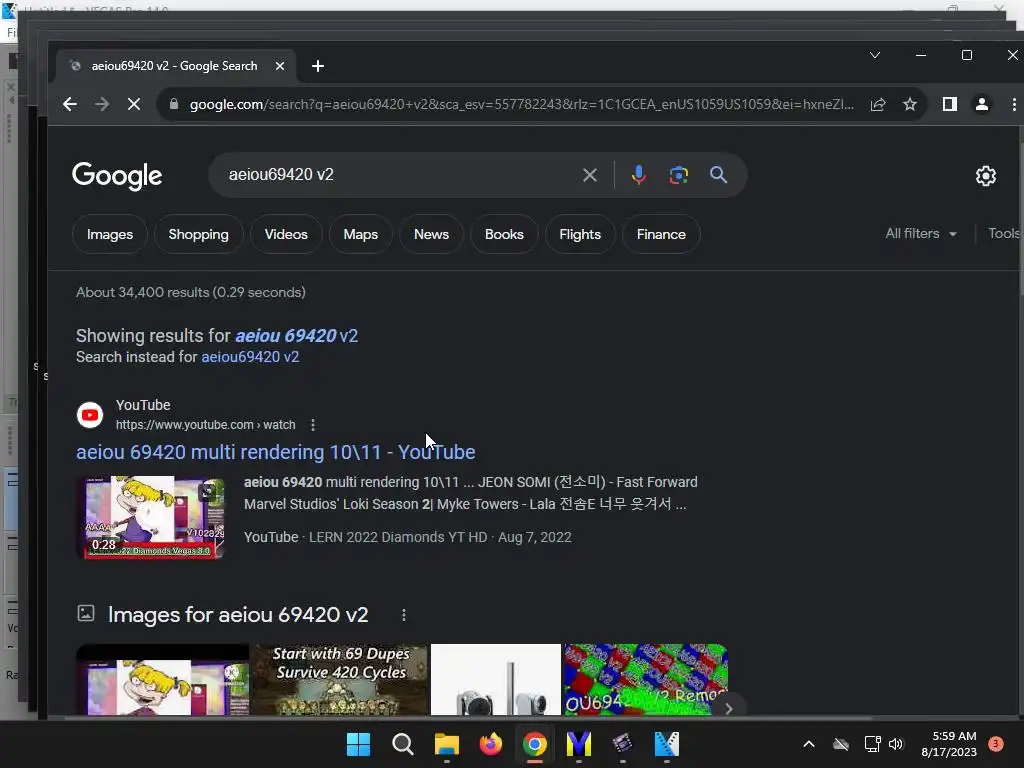The image size is (1024, 768).
Task: Open the Chrome profile menu
Action: (981, 104)
